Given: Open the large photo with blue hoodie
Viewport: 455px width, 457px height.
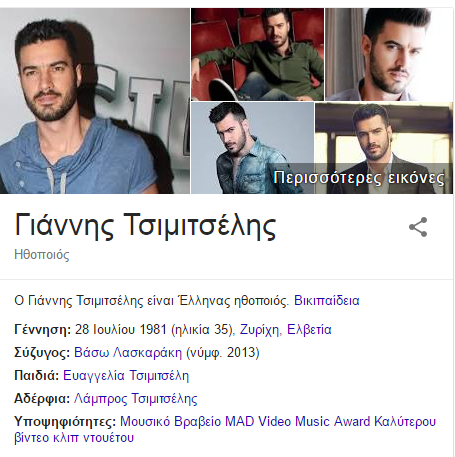Looking at the screenshot, I should (95, 101).
